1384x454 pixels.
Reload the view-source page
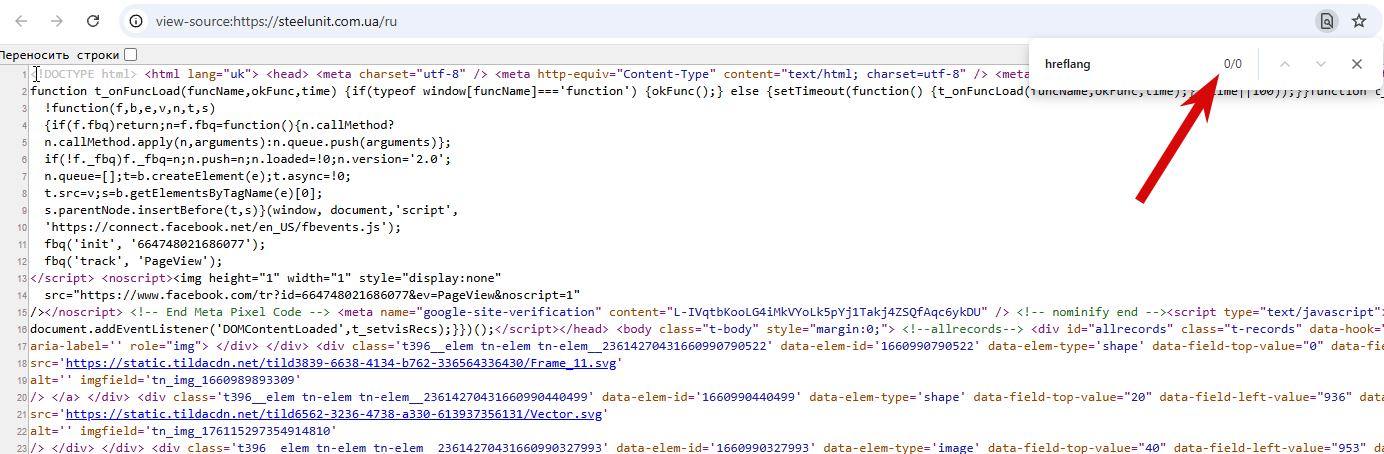(x=93, y=20)
